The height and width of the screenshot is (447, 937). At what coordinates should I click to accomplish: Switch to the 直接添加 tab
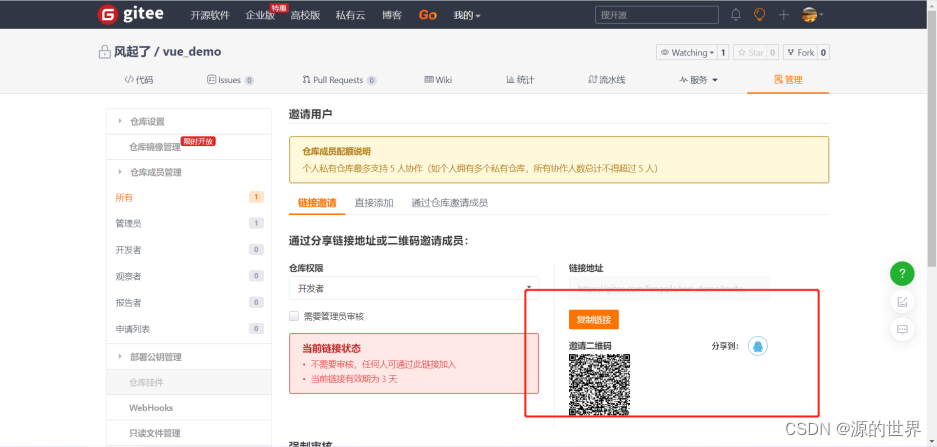[374, 203]
